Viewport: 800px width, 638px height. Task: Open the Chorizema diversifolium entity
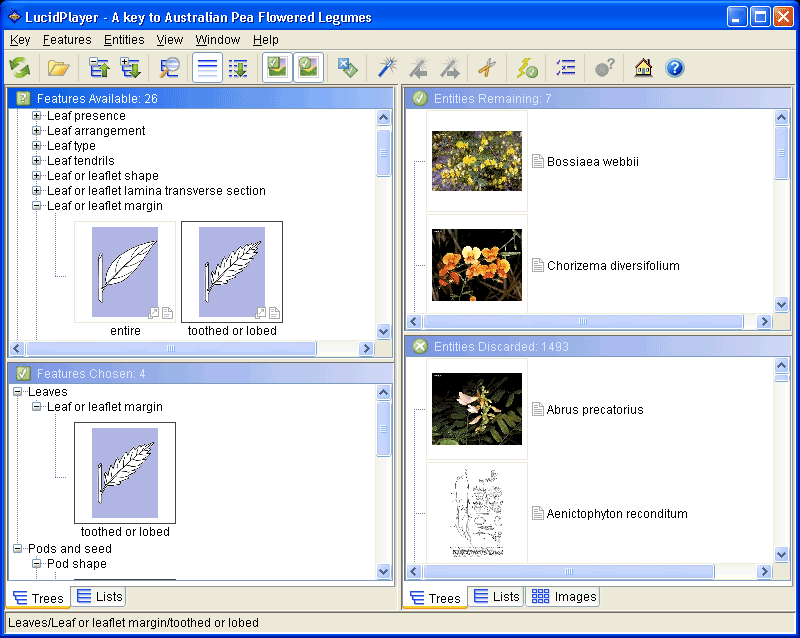tap(612, 266)
